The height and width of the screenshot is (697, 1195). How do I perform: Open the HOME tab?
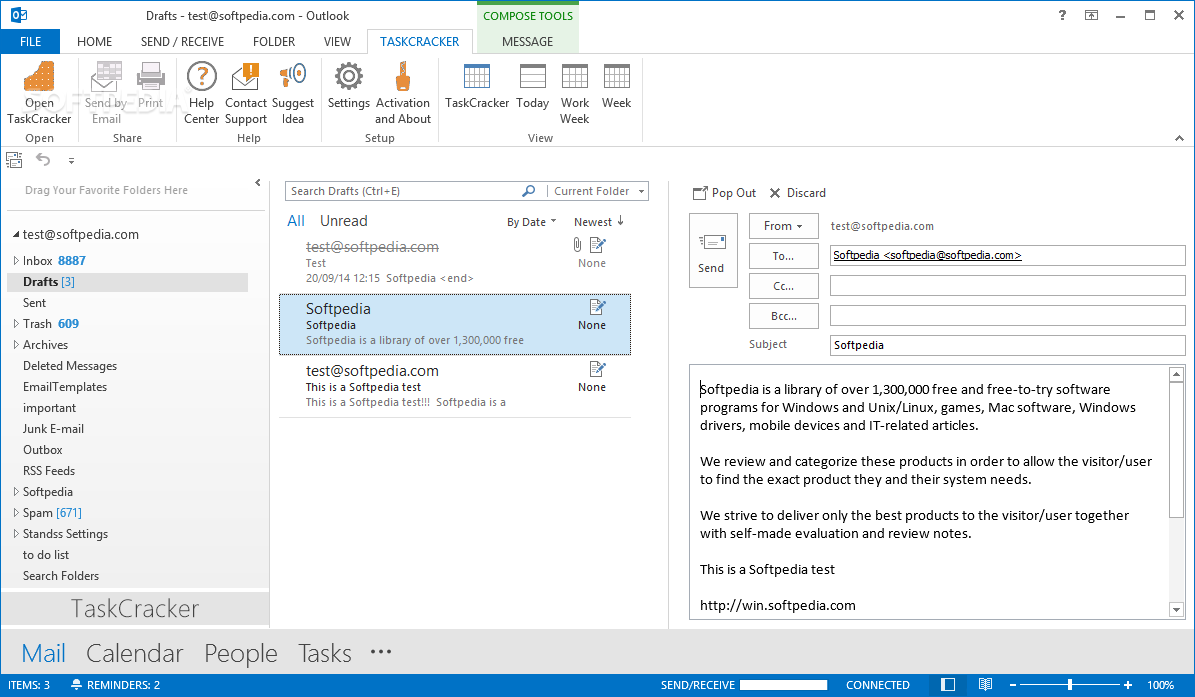(95, 42)
